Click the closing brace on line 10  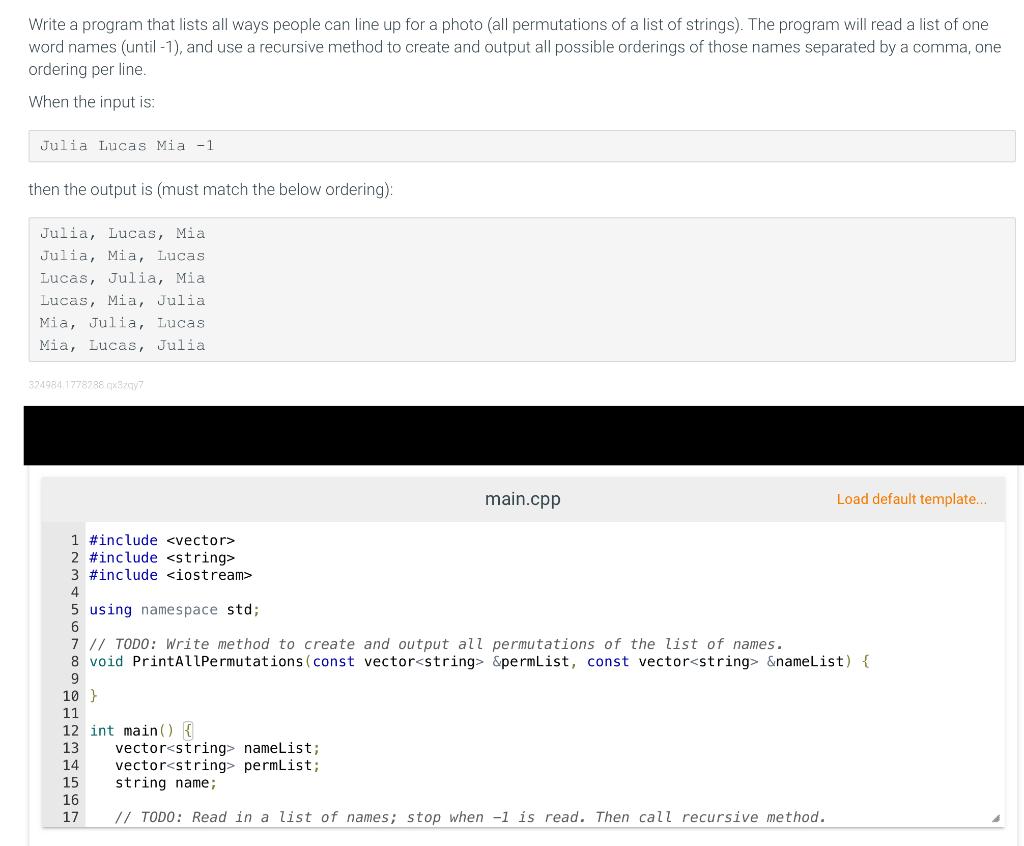coord(91,696)
